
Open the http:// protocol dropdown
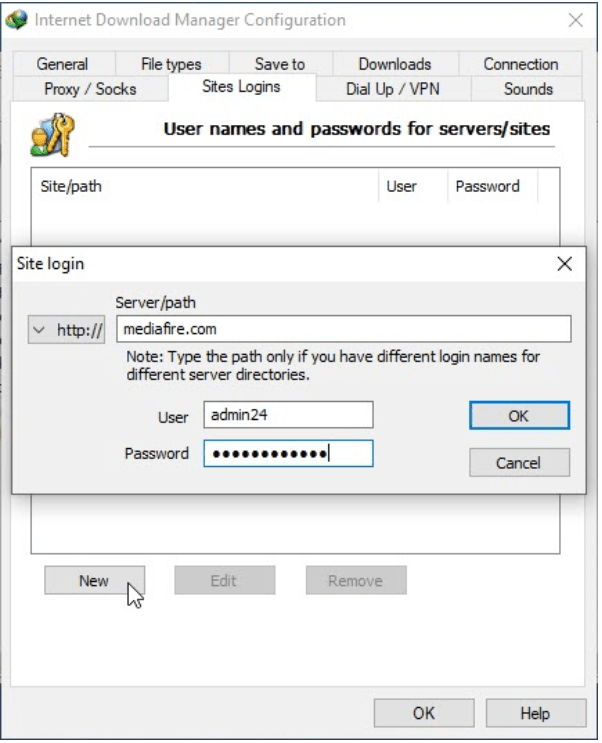(x=66, y=330)
